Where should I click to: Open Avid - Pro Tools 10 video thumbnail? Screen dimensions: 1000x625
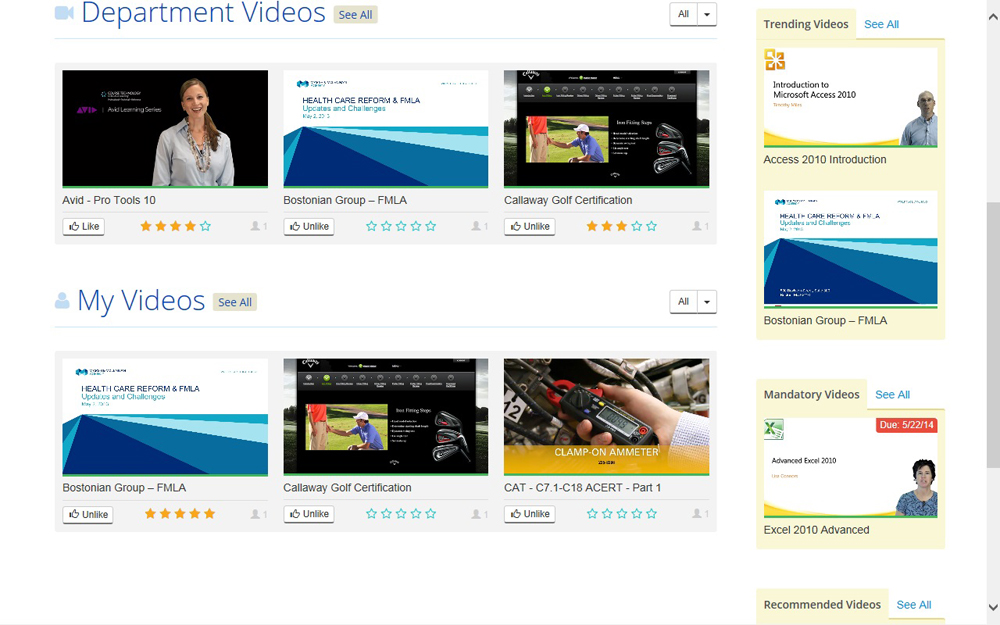pyautogui.click(x=165, y=129)
